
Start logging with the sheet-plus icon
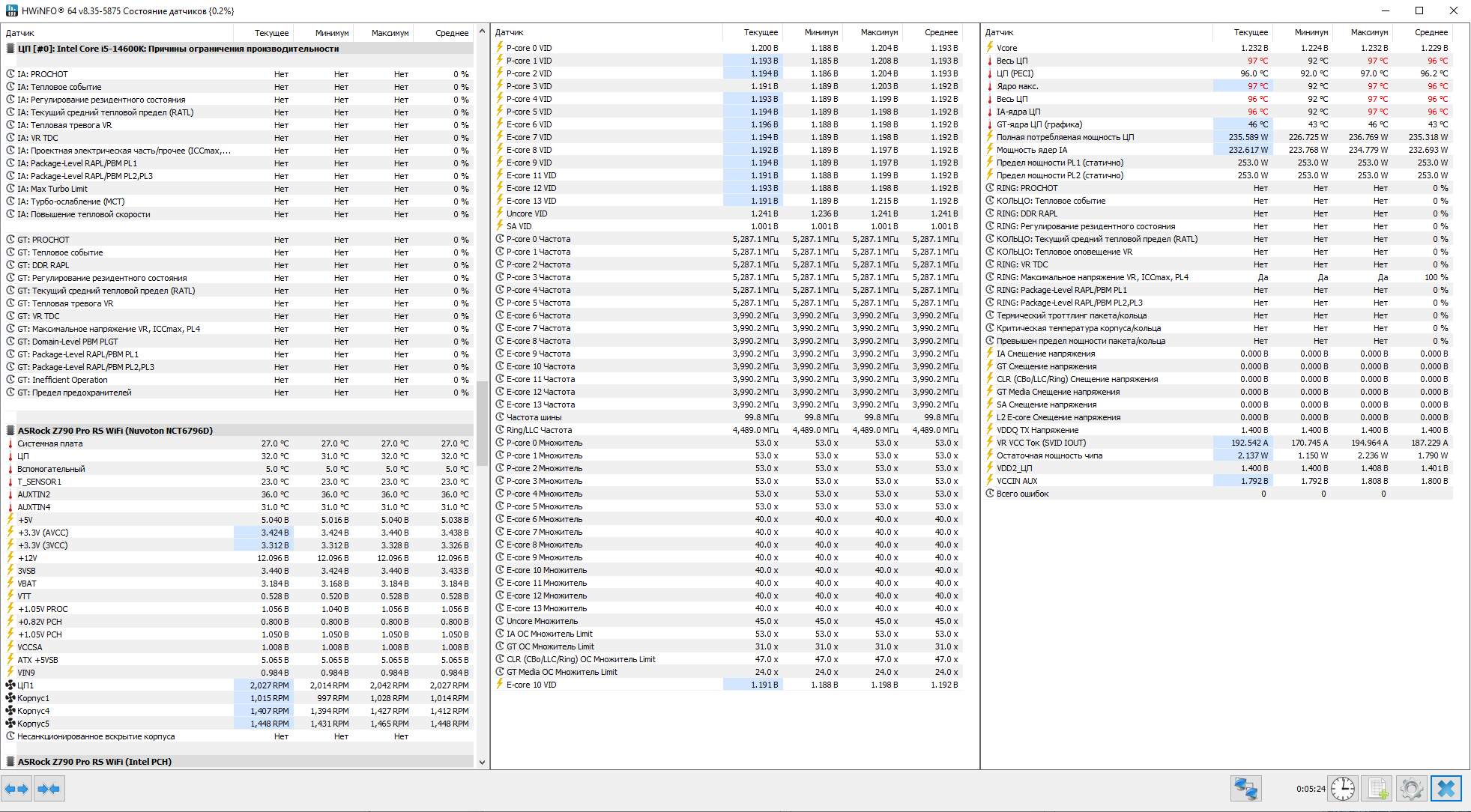(x=1377, y=789)
